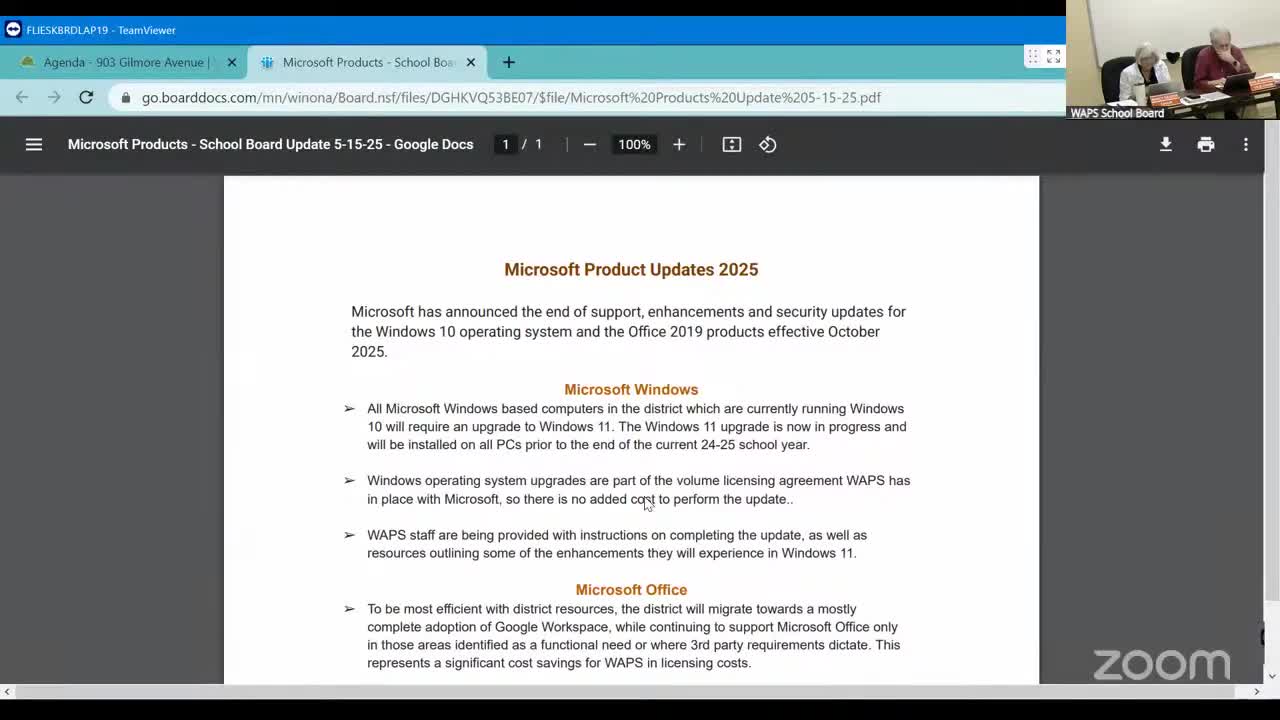1280x720 pixels.
Task: Print the Microsoft Products document
Action: point(1206,144)
